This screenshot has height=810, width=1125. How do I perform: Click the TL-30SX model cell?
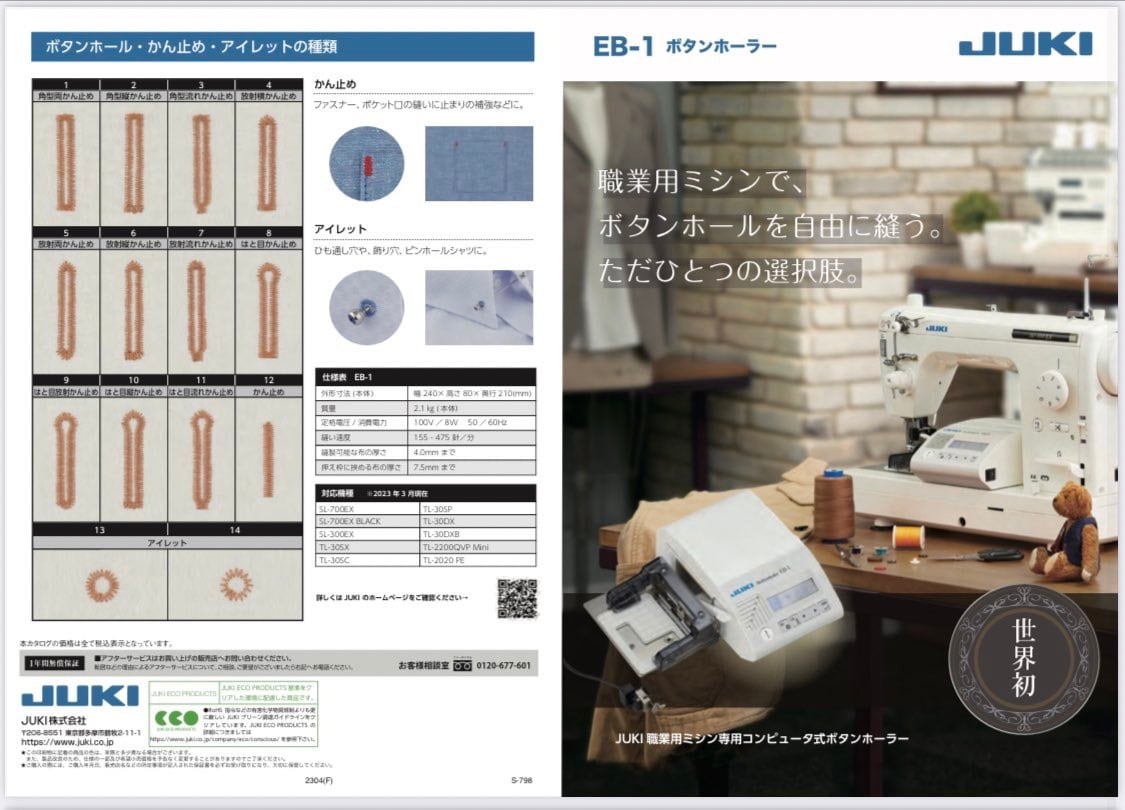[367, 547]
